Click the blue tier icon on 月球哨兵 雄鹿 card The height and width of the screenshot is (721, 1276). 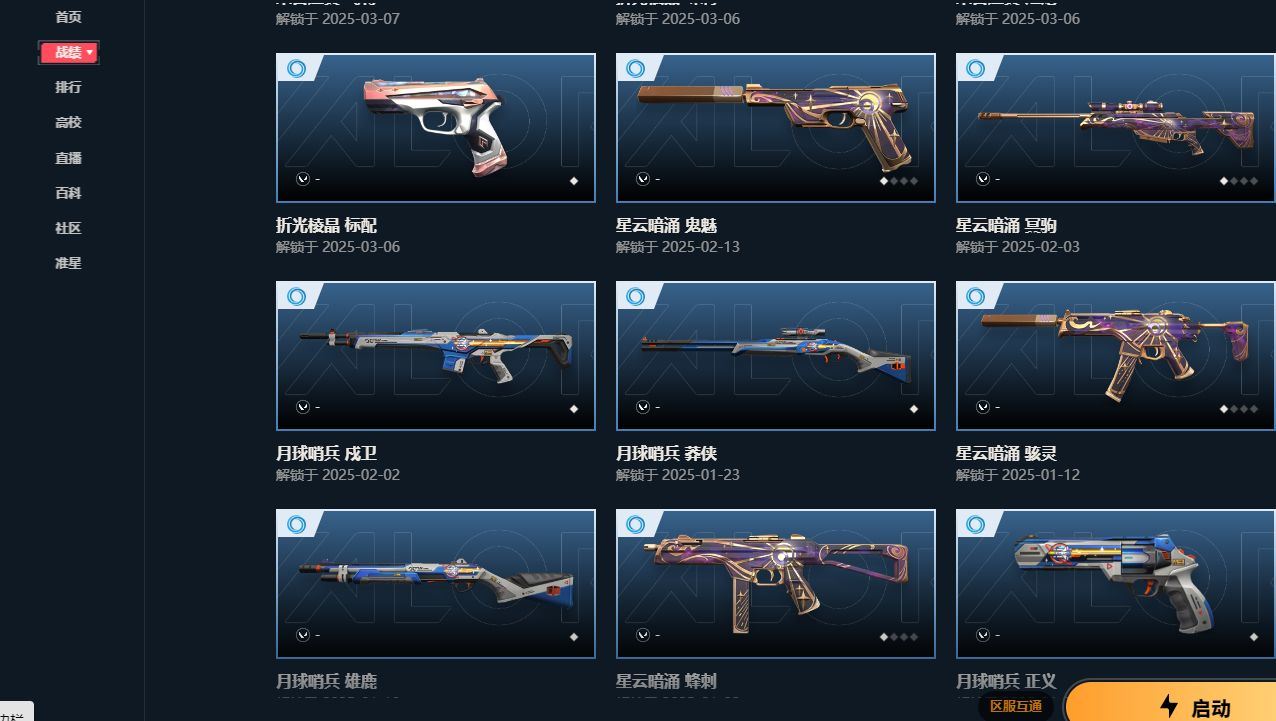(x=296, y=525)
